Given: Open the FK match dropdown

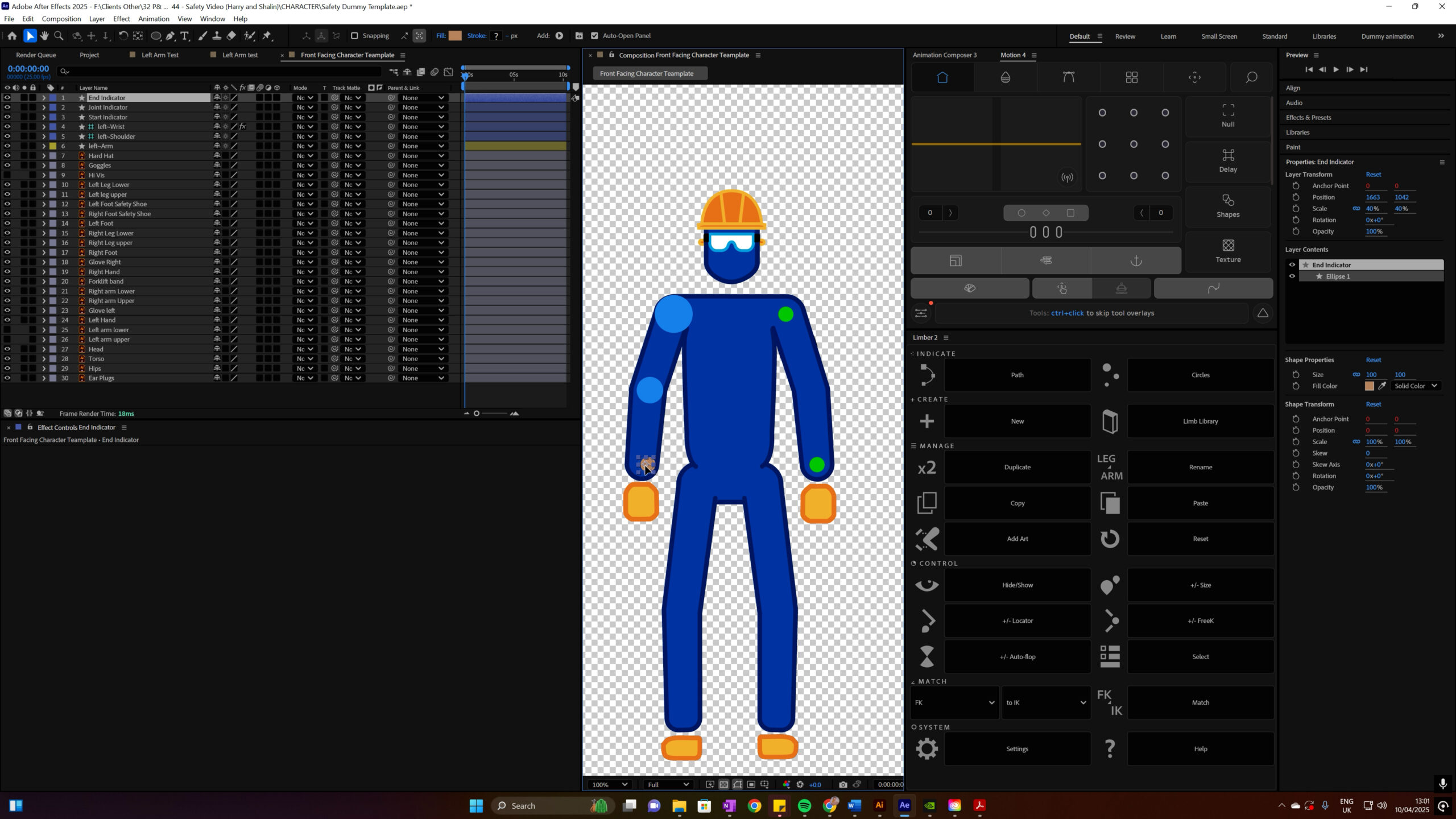Looking at the screenshot, I should pyautogui.click(x=954, y=702).
